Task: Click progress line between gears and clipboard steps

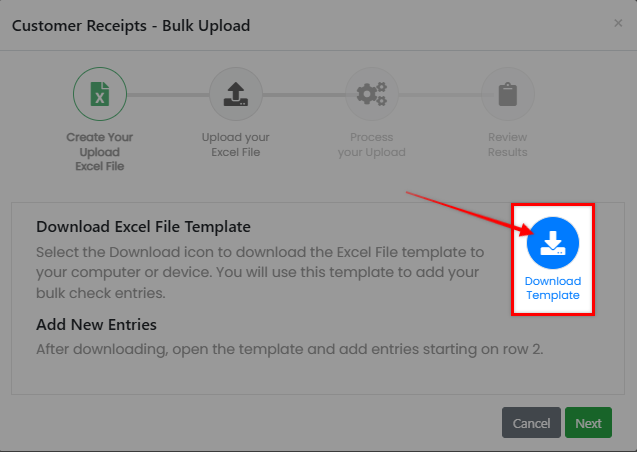Action: coord(440,95)
